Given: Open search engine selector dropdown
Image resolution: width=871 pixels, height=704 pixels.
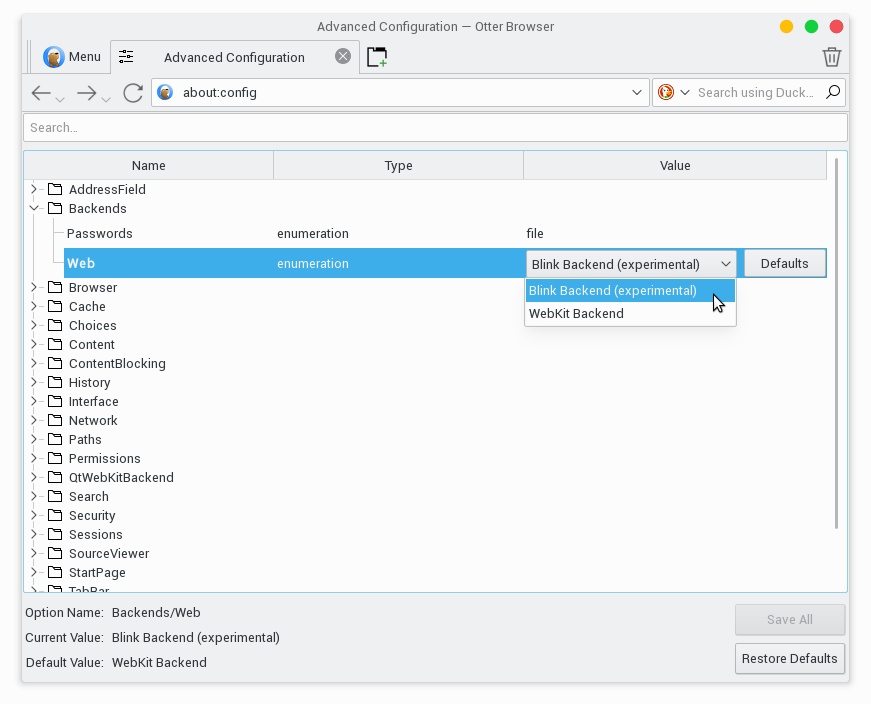Looking at the screenshot, I should (685, 92).
